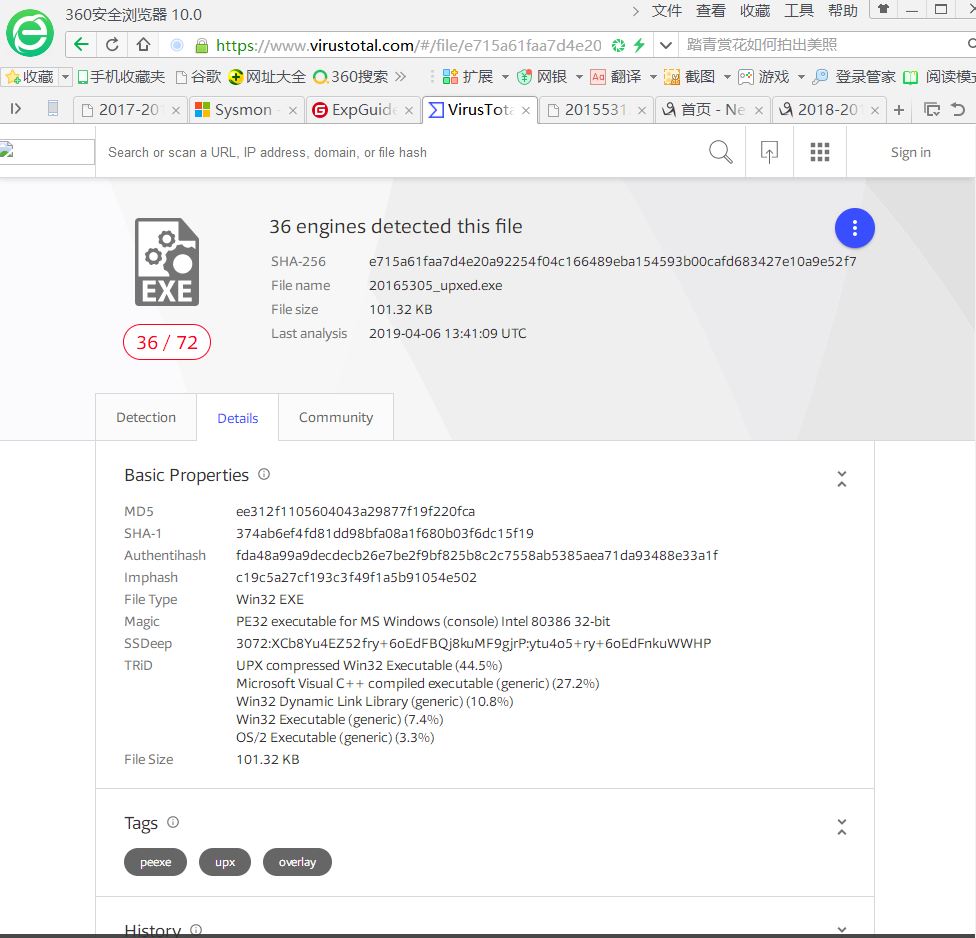Click the overlay tag
This screenshot has height=938, width=976.
pos(297,862)
